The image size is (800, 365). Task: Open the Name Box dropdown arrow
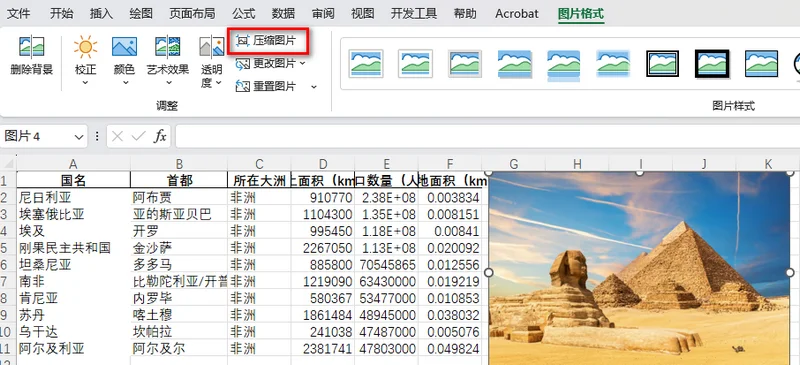click(79, 137)
